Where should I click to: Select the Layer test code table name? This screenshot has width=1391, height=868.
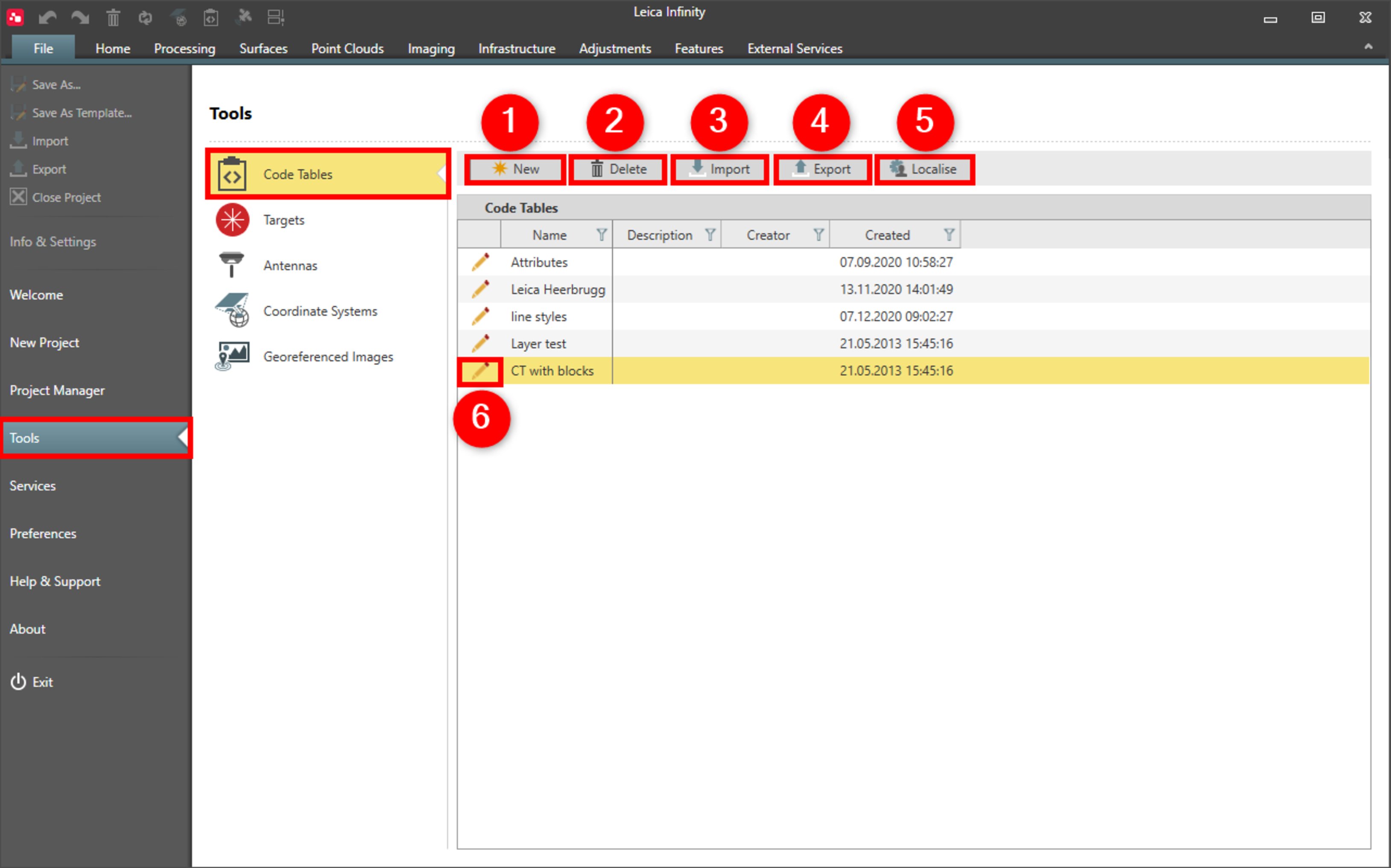pos(538,343)
